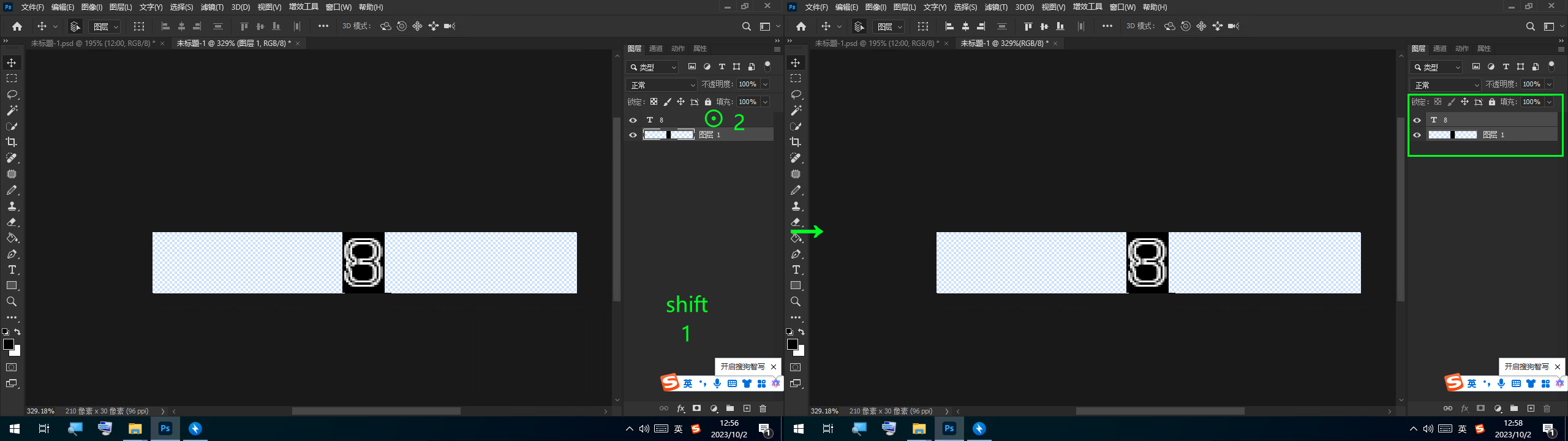The image size is (1568, 441).
Task: Delete layer with trash icon in left window
Action: (x=763, y=409)
